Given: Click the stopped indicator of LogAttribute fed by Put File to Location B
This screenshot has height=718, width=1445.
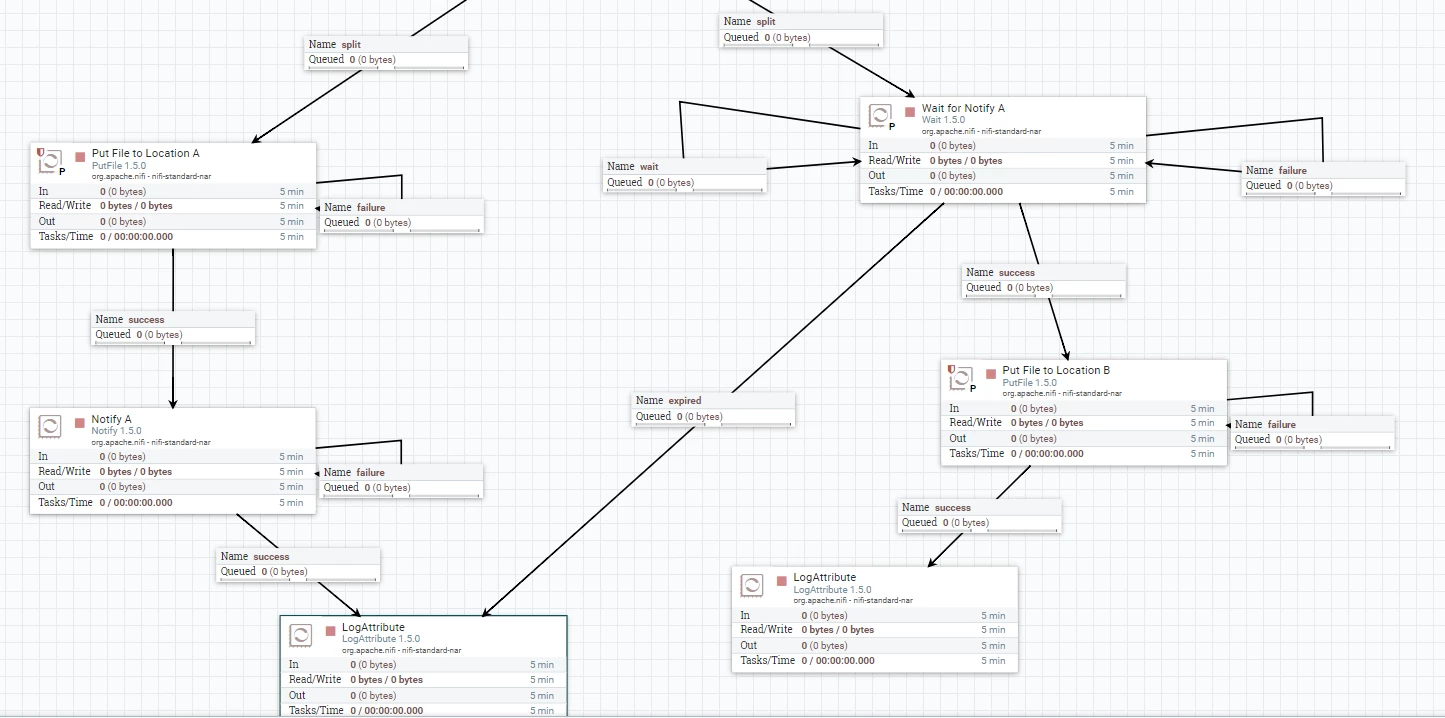Looking at the screenshot, I should [781, 581].
